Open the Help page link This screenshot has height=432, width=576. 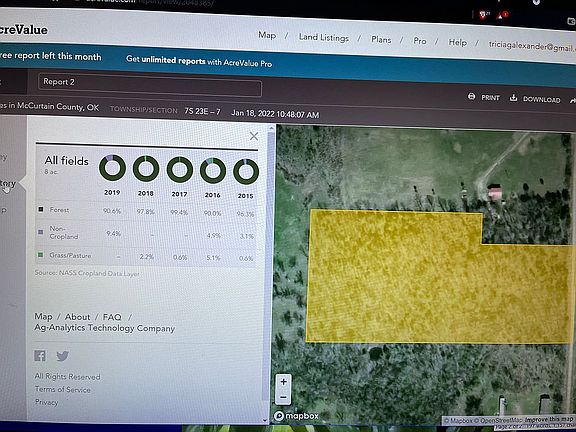[x=457, y=43]
